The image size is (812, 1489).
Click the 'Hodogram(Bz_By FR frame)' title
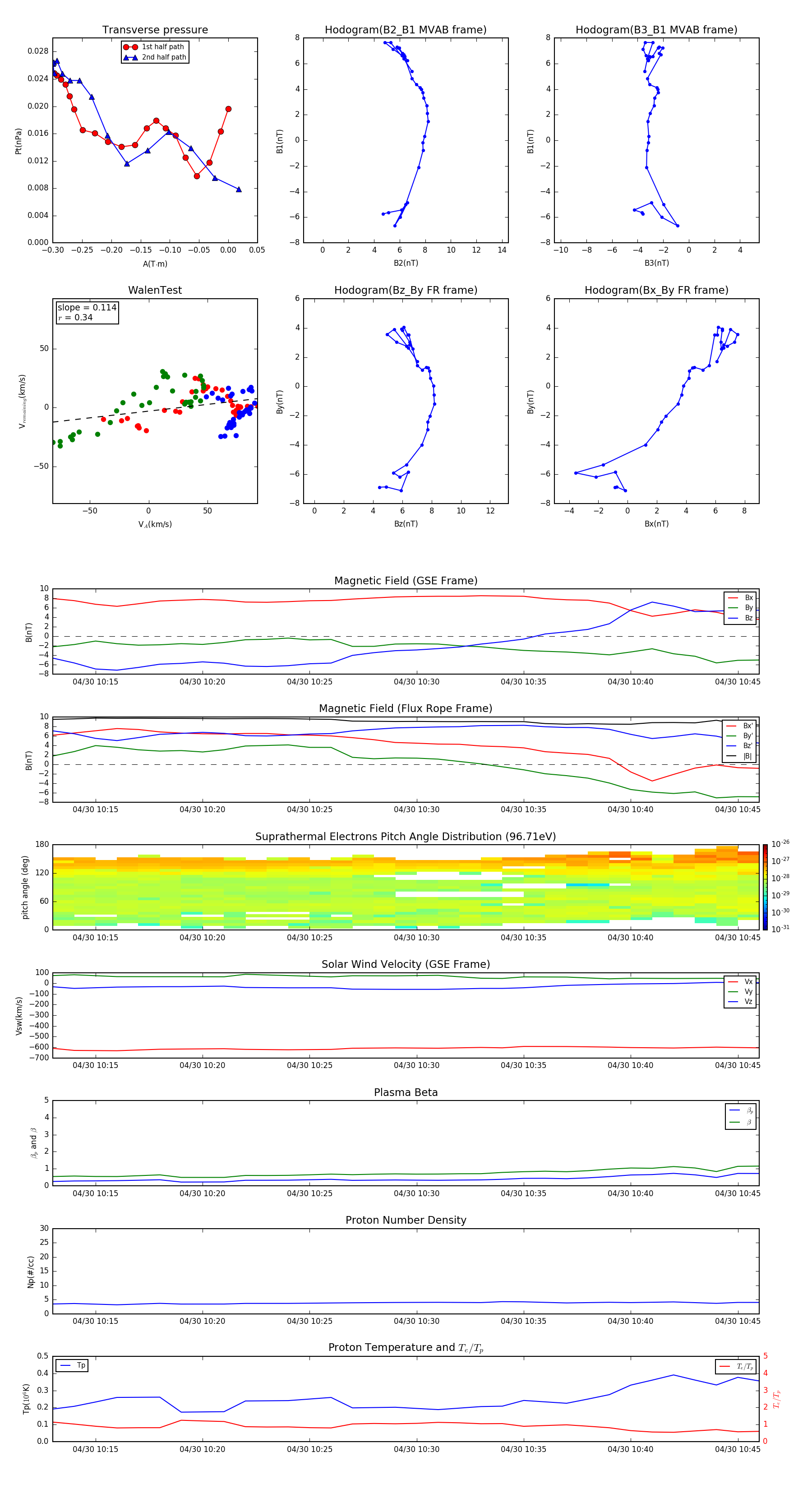click(406, 290)
